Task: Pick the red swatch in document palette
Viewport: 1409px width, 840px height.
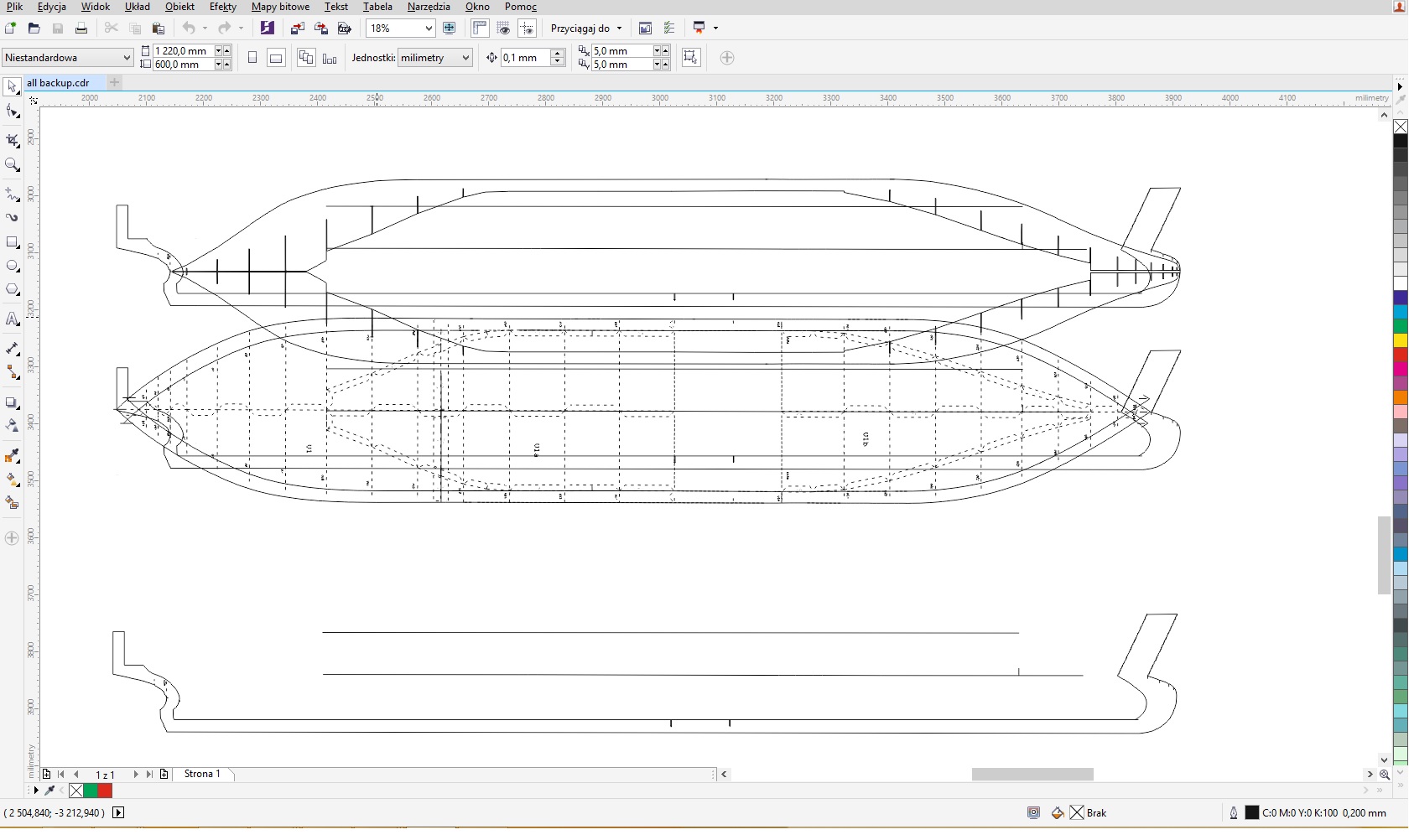Action: tap(105, 791)
